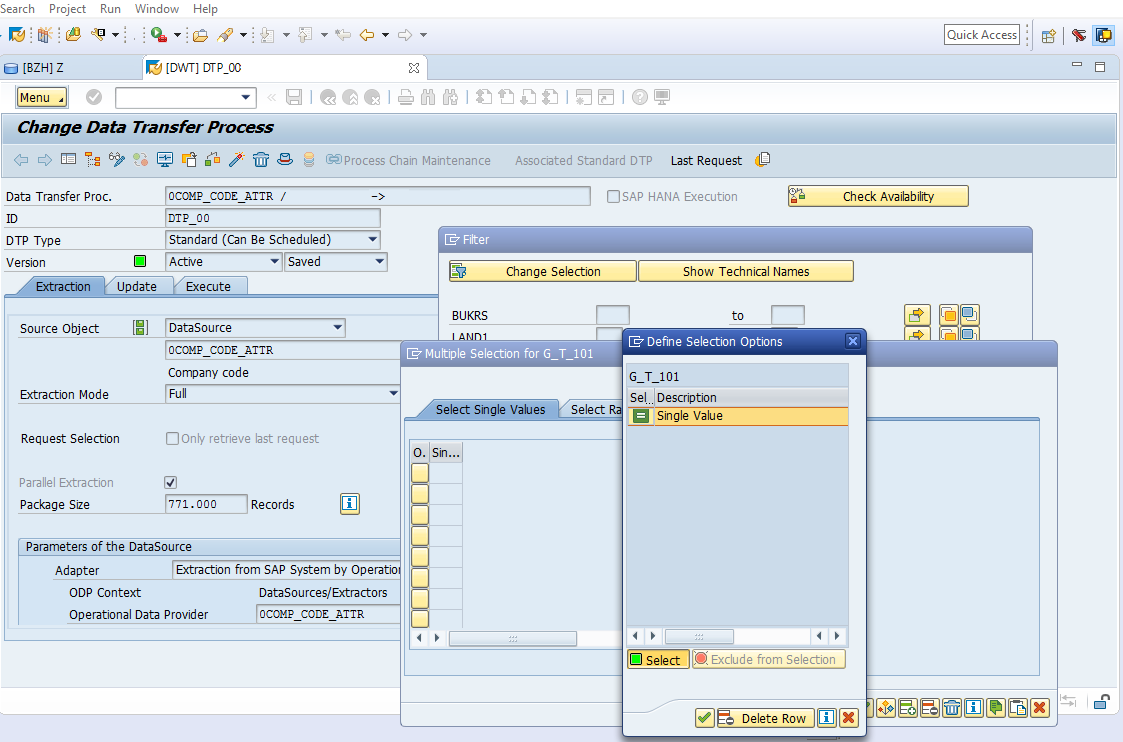Viewport: 1123px width, 742px height.
Task: Expand the run button dropdown arrow in Eclipse toolbar
Action: [x=178, y=34]
